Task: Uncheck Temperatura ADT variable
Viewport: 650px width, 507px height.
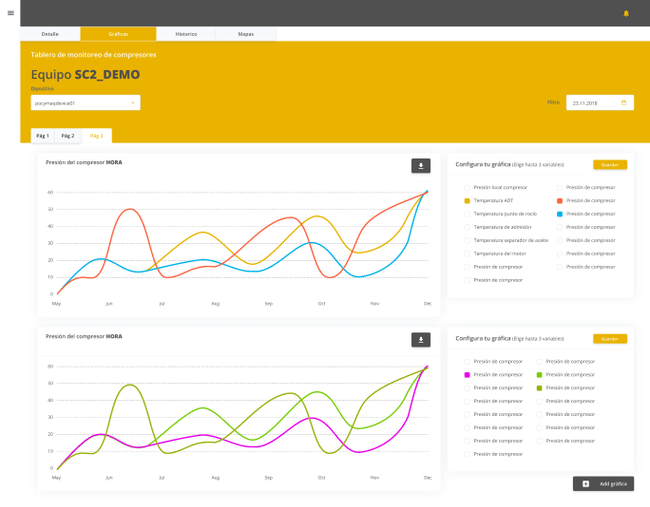Action: (x=467, y=201)
